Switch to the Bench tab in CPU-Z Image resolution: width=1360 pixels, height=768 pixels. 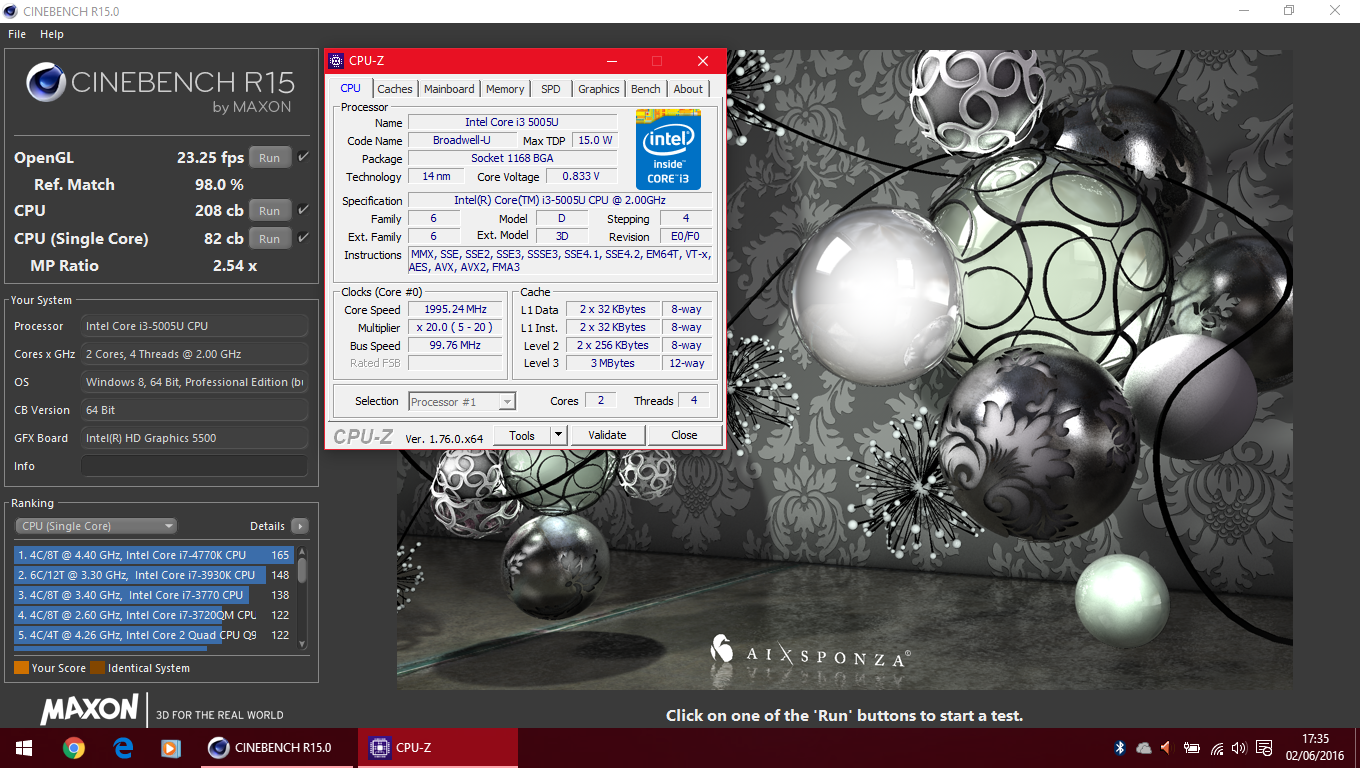pos(646,89)
